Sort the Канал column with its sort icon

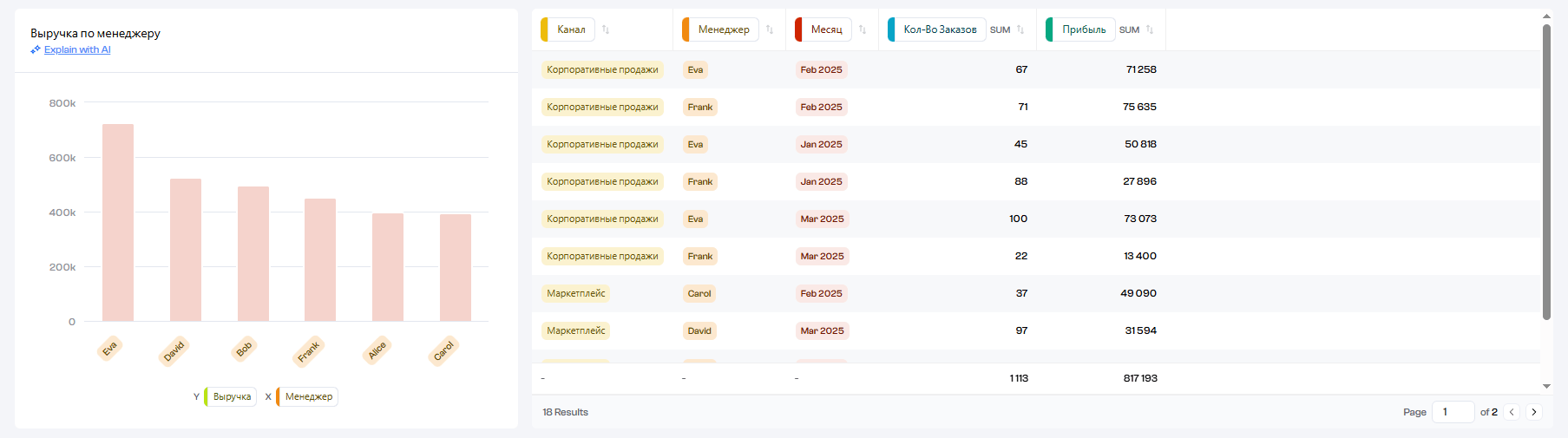(x=606, y=29)
